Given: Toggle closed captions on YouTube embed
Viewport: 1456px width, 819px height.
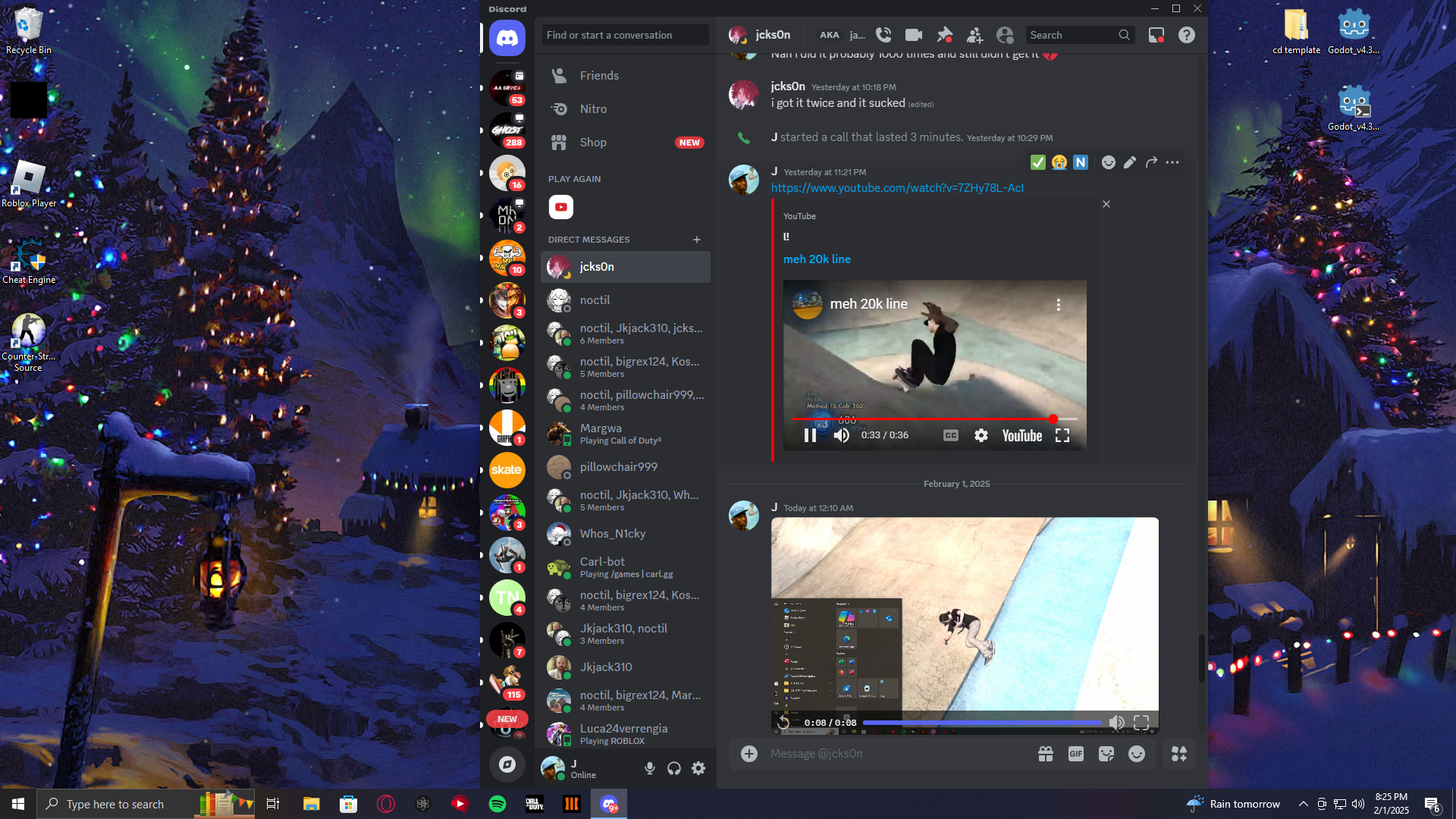Looking at the screenshot, I should (950, 435).
